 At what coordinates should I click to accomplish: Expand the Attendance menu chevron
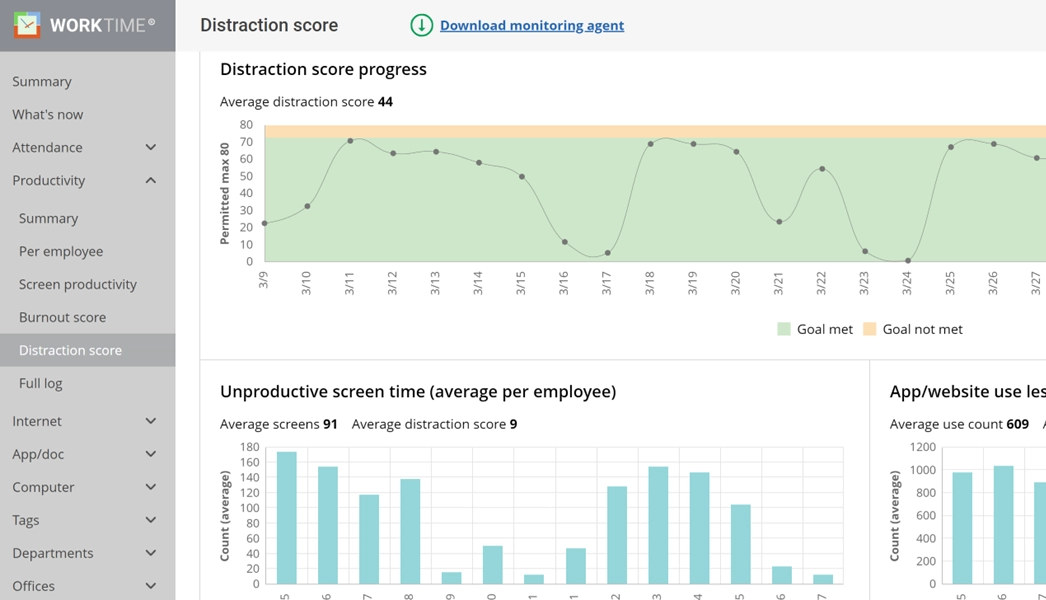tap(151, 148)
